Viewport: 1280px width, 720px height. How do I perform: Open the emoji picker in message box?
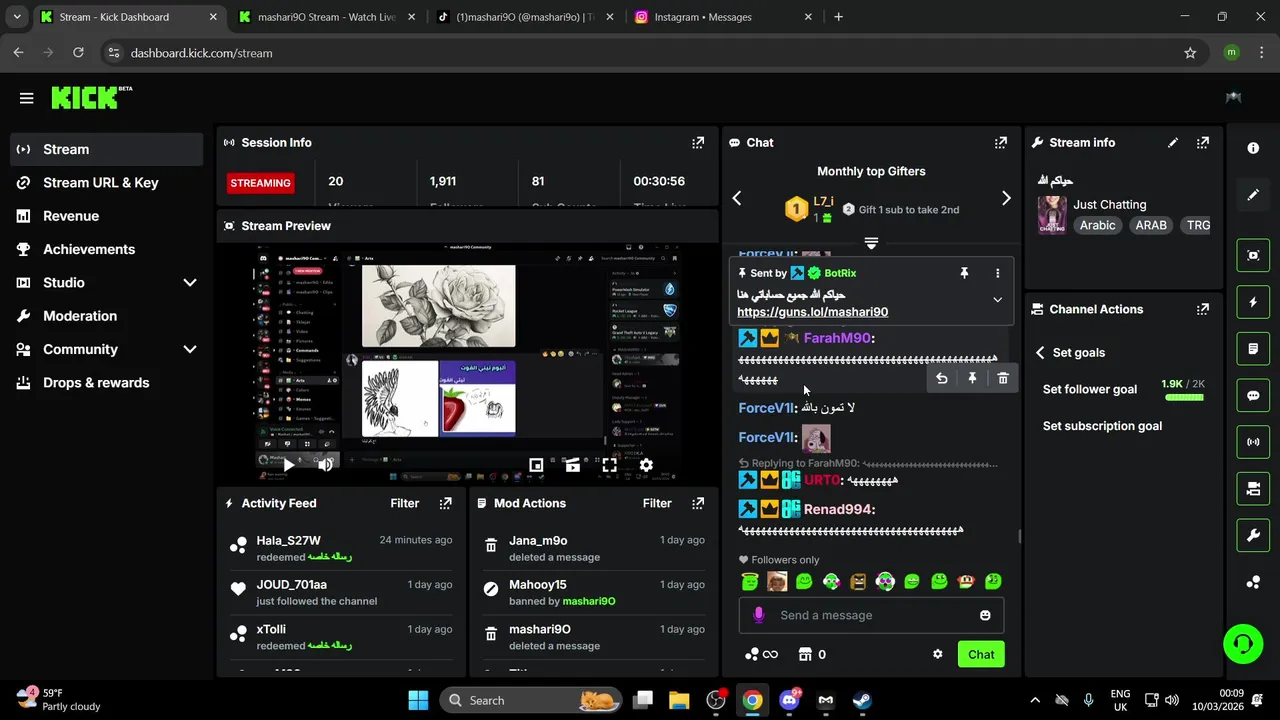985,615
